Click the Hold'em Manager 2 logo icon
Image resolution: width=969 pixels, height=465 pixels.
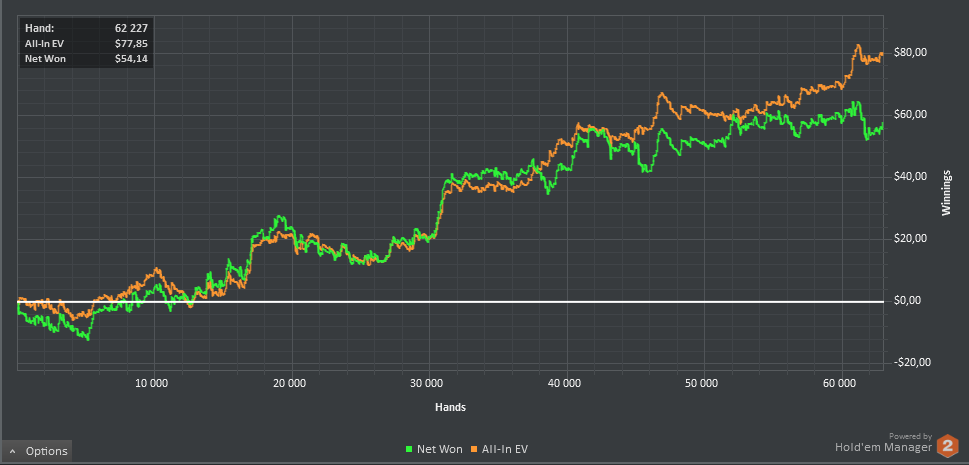pos(947,446)
